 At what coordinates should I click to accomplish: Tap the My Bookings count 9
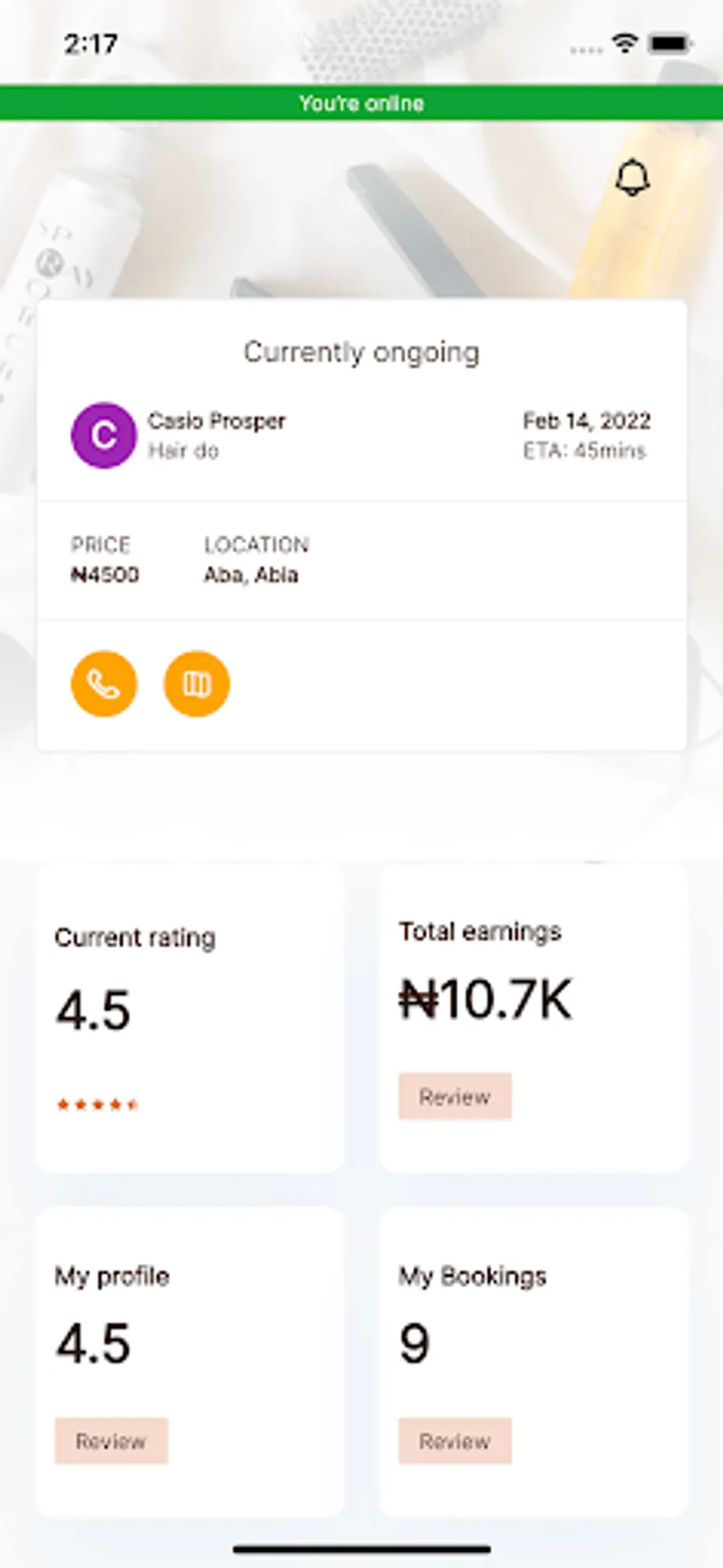click(415, 1343)
